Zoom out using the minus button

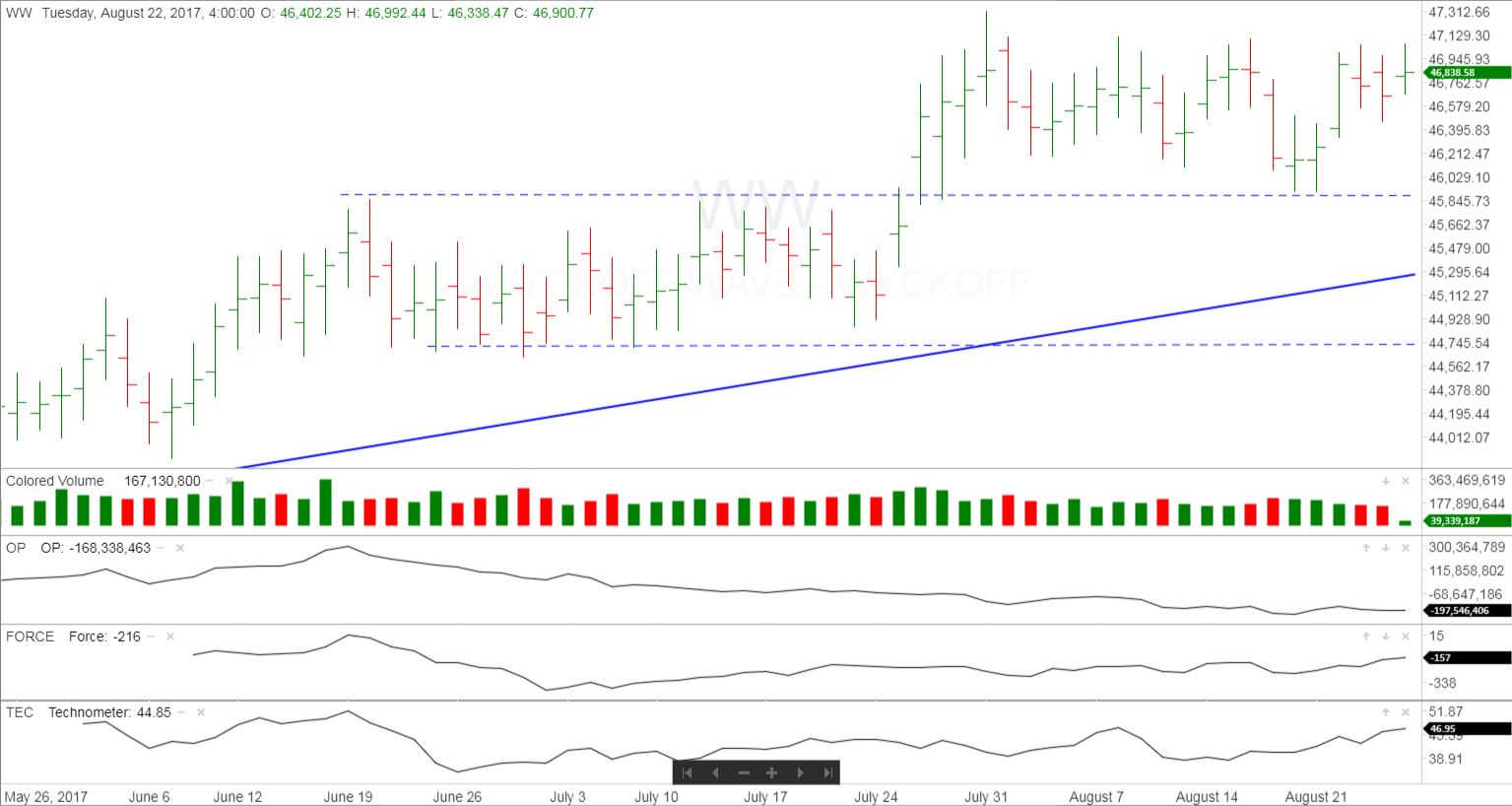(744, 772)
